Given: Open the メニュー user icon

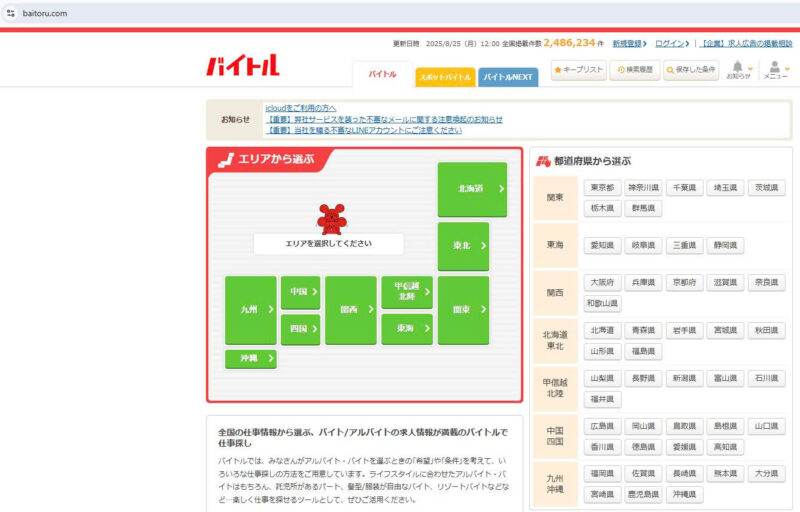Looking at the screenshot, I should click(776, 69).
